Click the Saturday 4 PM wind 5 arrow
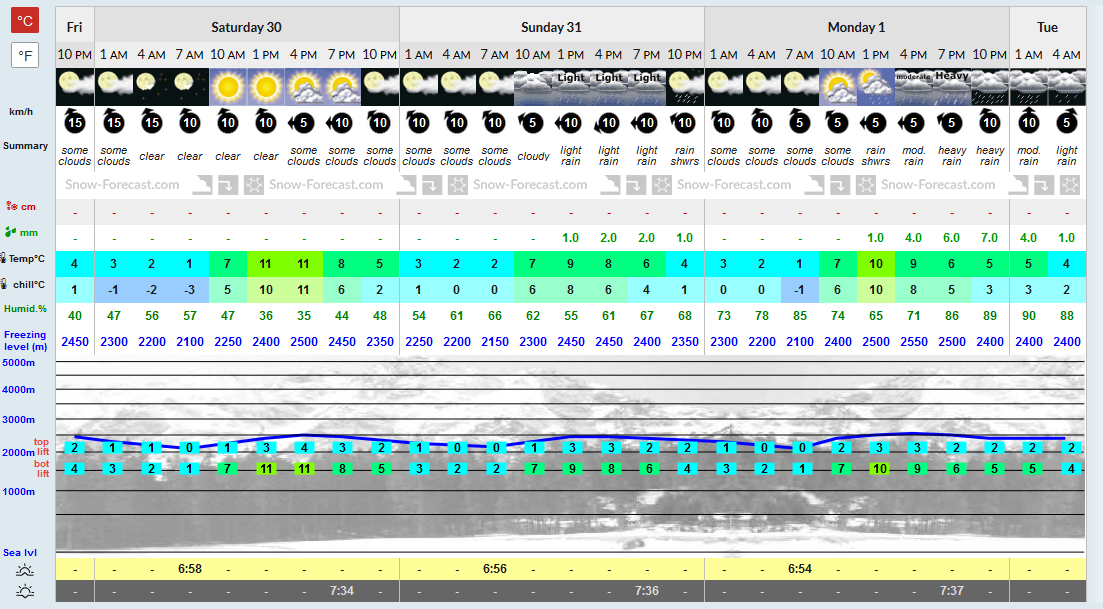 tap(302, 123)
